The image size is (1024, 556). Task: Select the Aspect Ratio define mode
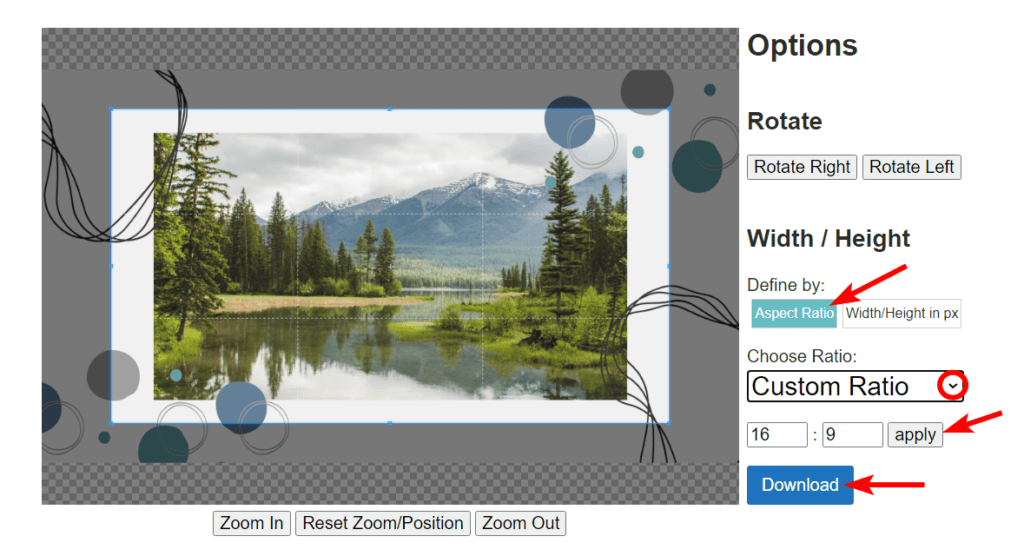tap(794, 313)
